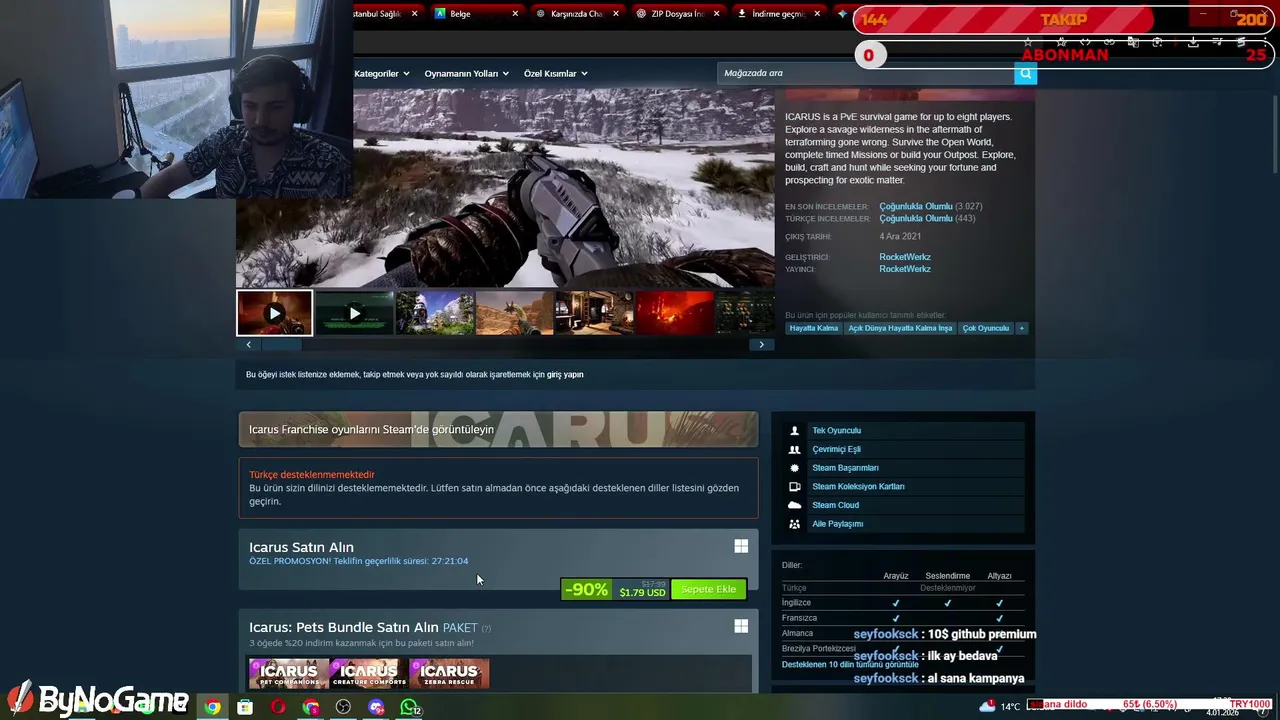This screenshot has width=1280, height=720.
Task: Select the Çok Oyunculu tag
Action: point(986,328)
